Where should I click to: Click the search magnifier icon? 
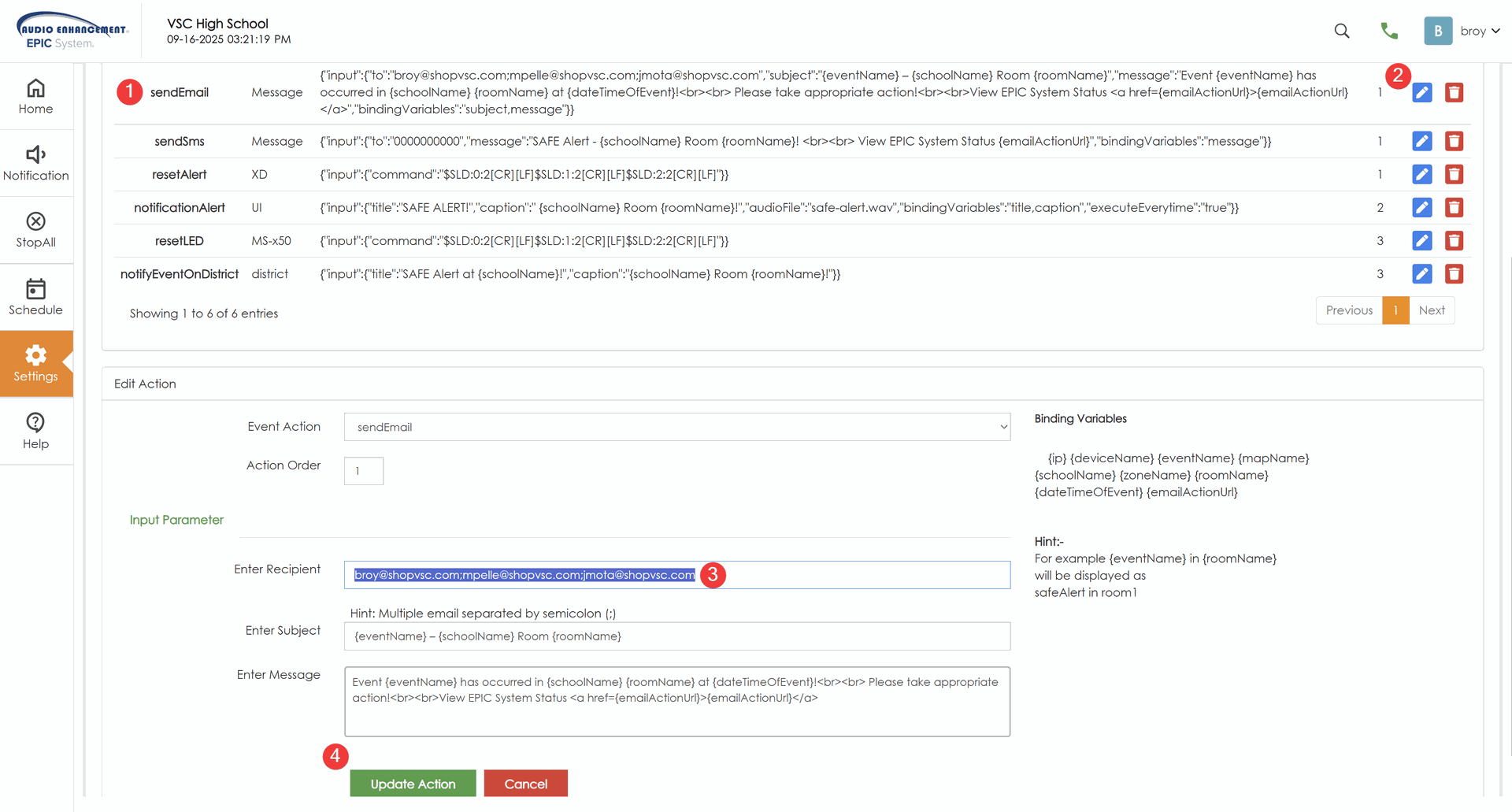1342,31
